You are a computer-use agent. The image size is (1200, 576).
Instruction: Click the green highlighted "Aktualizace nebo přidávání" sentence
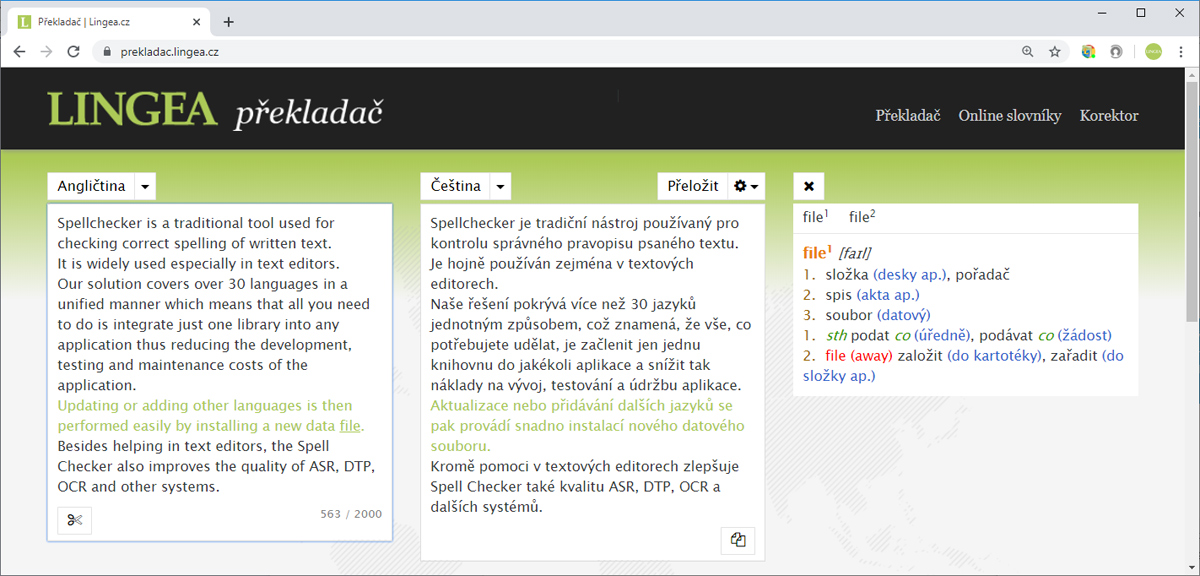(x=589, y=425)
